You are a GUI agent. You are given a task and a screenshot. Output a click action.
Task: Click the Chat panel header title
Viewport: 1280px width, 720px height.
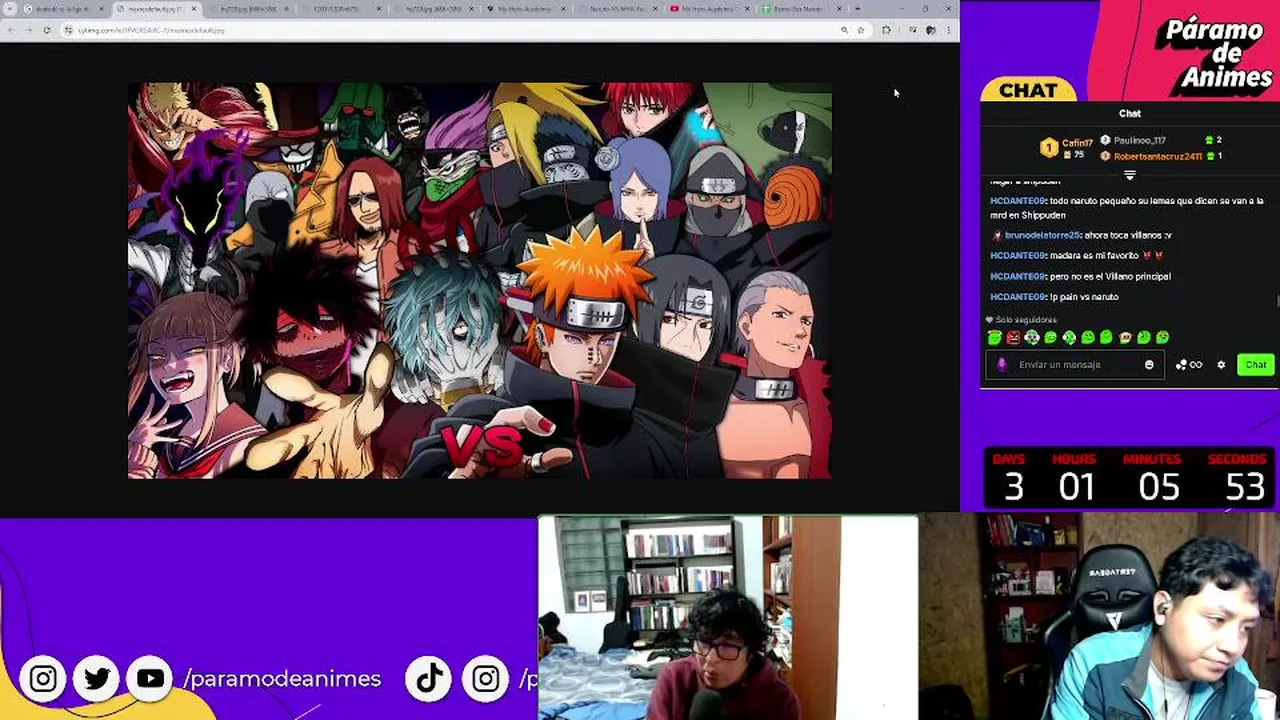point(1130,114)
